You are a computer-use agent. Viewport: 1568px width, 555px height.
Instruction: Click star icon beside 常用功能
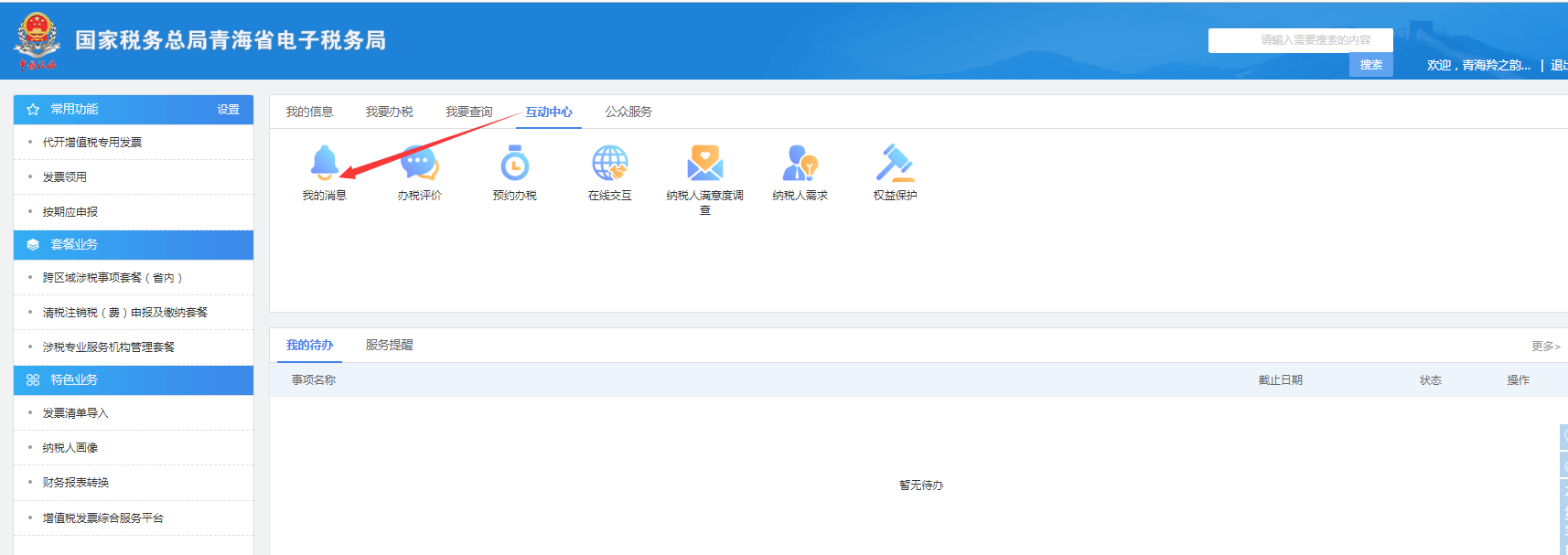[x=33, y=110]
